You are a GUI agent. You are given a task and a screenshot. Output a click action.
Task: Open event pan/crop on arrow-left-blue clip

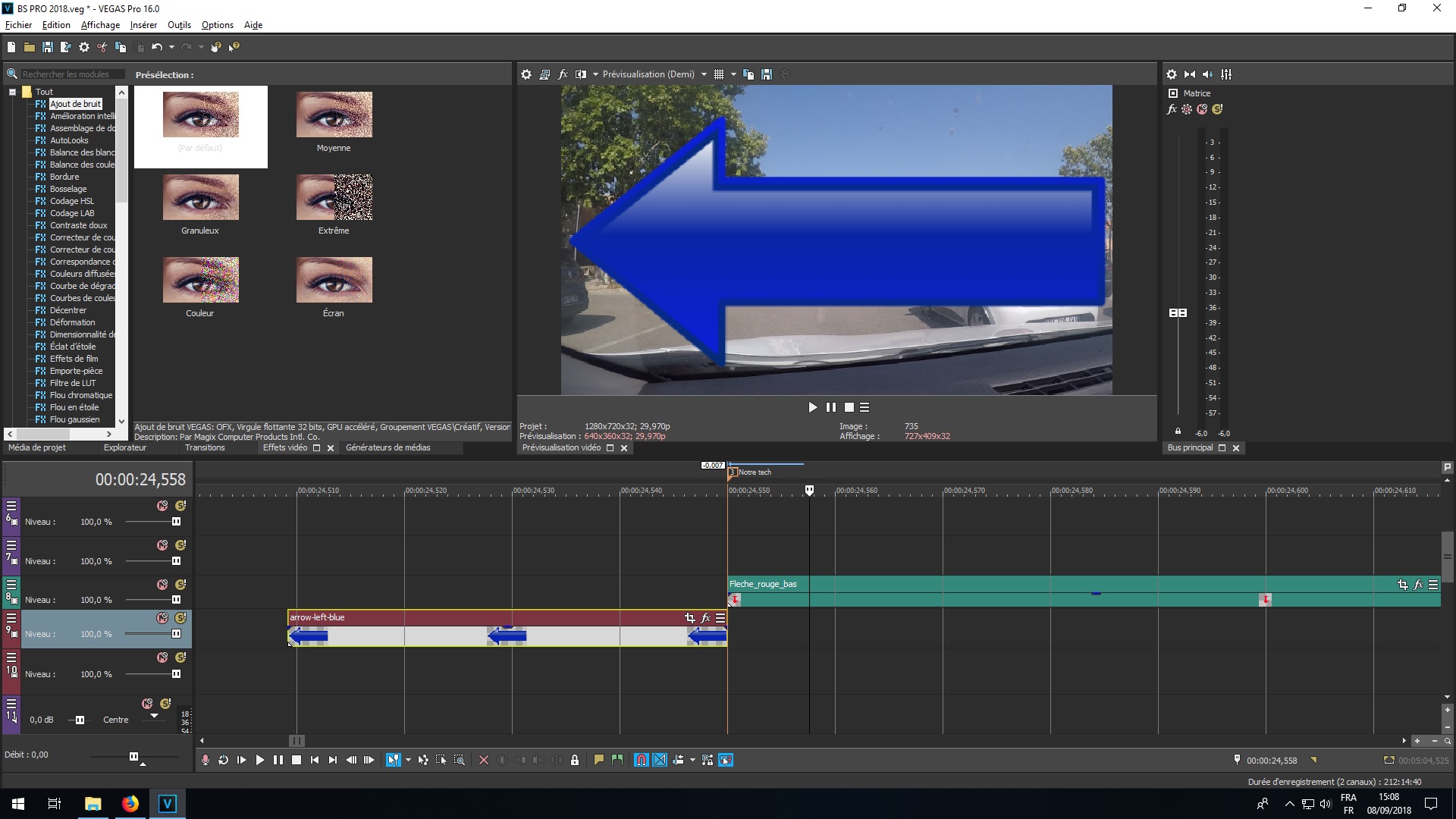[x=689, y=618]
